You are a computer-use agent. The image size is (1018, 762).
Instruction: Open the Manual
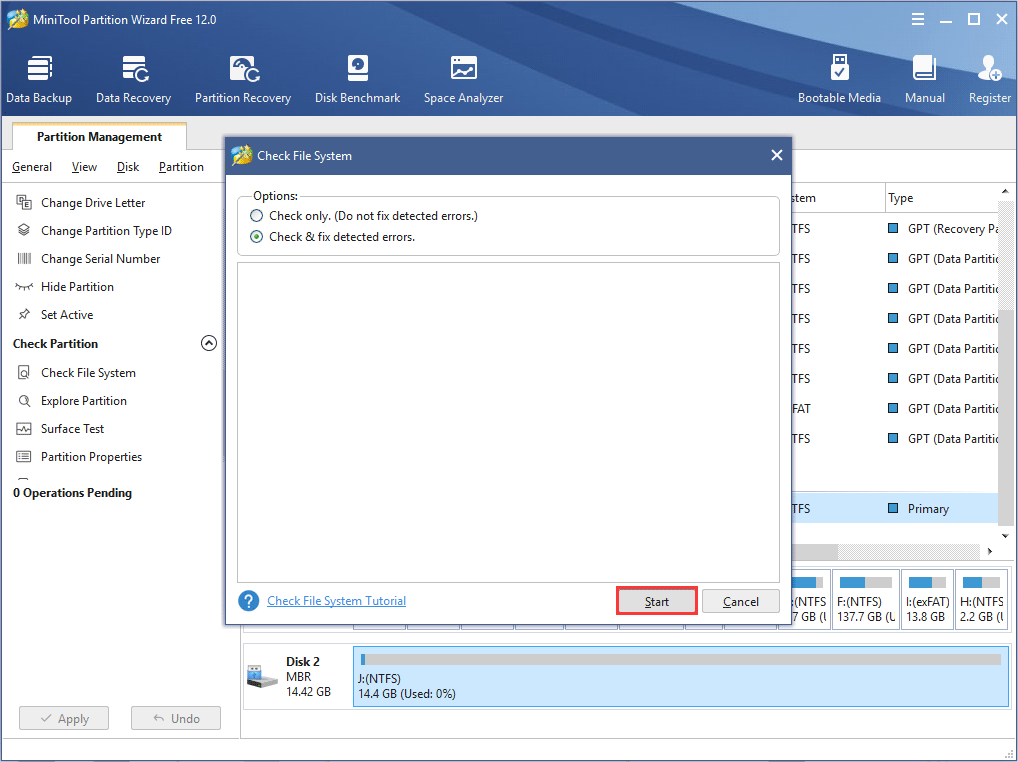(x=925, y=80)
